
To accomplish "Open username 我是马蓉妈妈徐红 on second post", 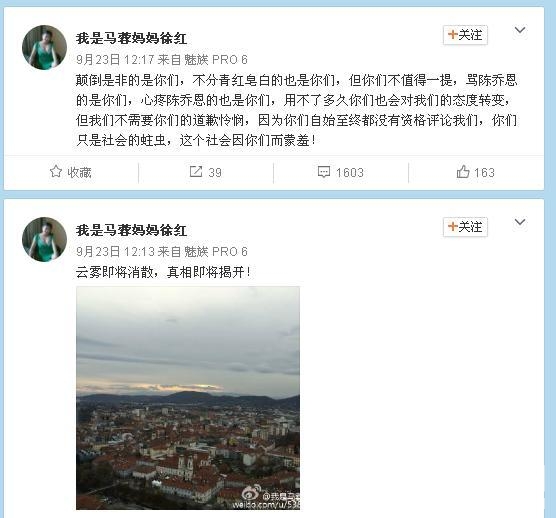I will pos(131,230).
